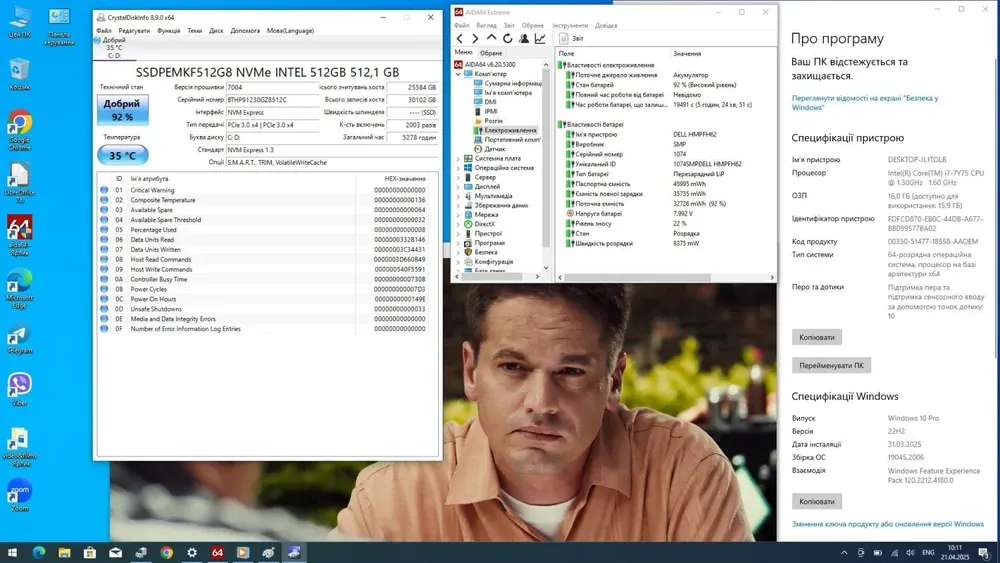
Task: Collapse the Комп'ютер tree node
Action: (x=459, y=74)
